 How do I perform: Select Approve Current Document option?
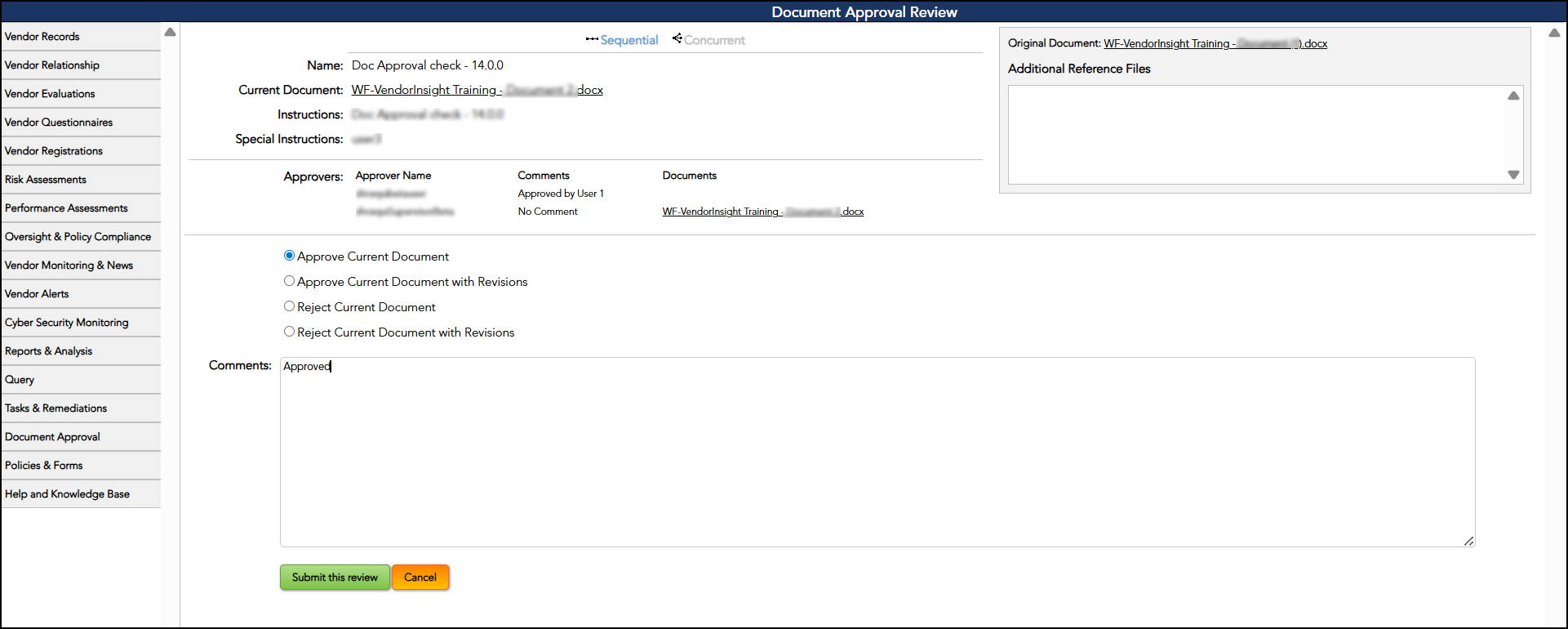pyautogui.click(x=289, y=256)
